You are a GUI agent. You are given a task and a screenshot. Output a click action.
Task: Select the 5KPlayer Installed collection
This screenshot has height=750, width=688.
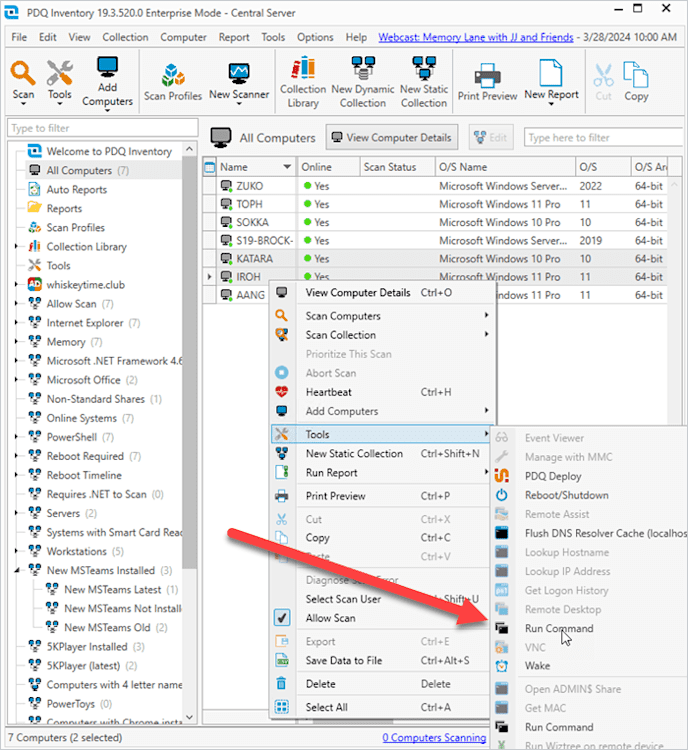click(x=87, y=647)
